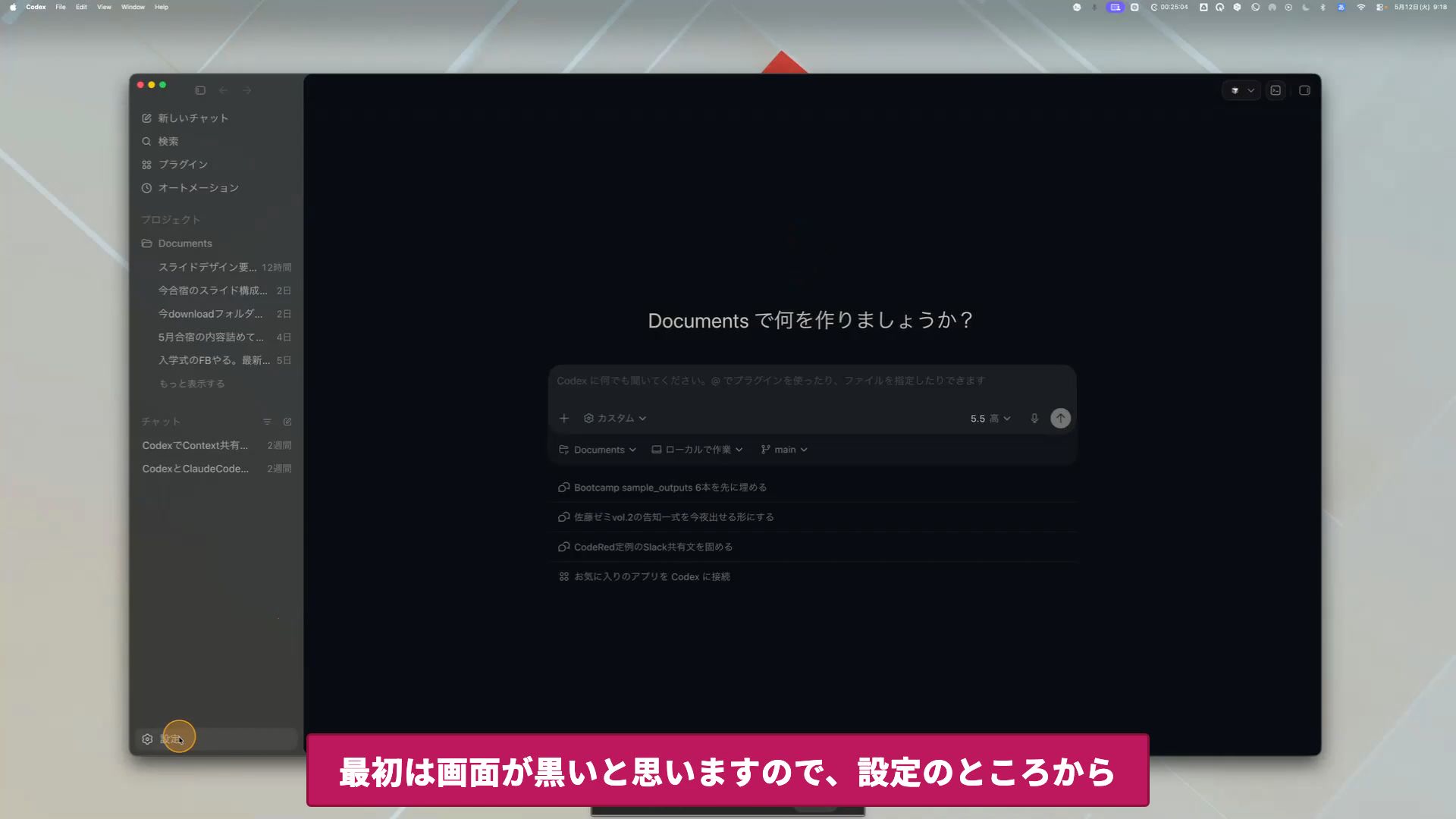Viewport: 1456px width, 819px height.
Task: Open the Documents folder dropdown below prompt
Action: pyautogui.click(x=598, y=450)
